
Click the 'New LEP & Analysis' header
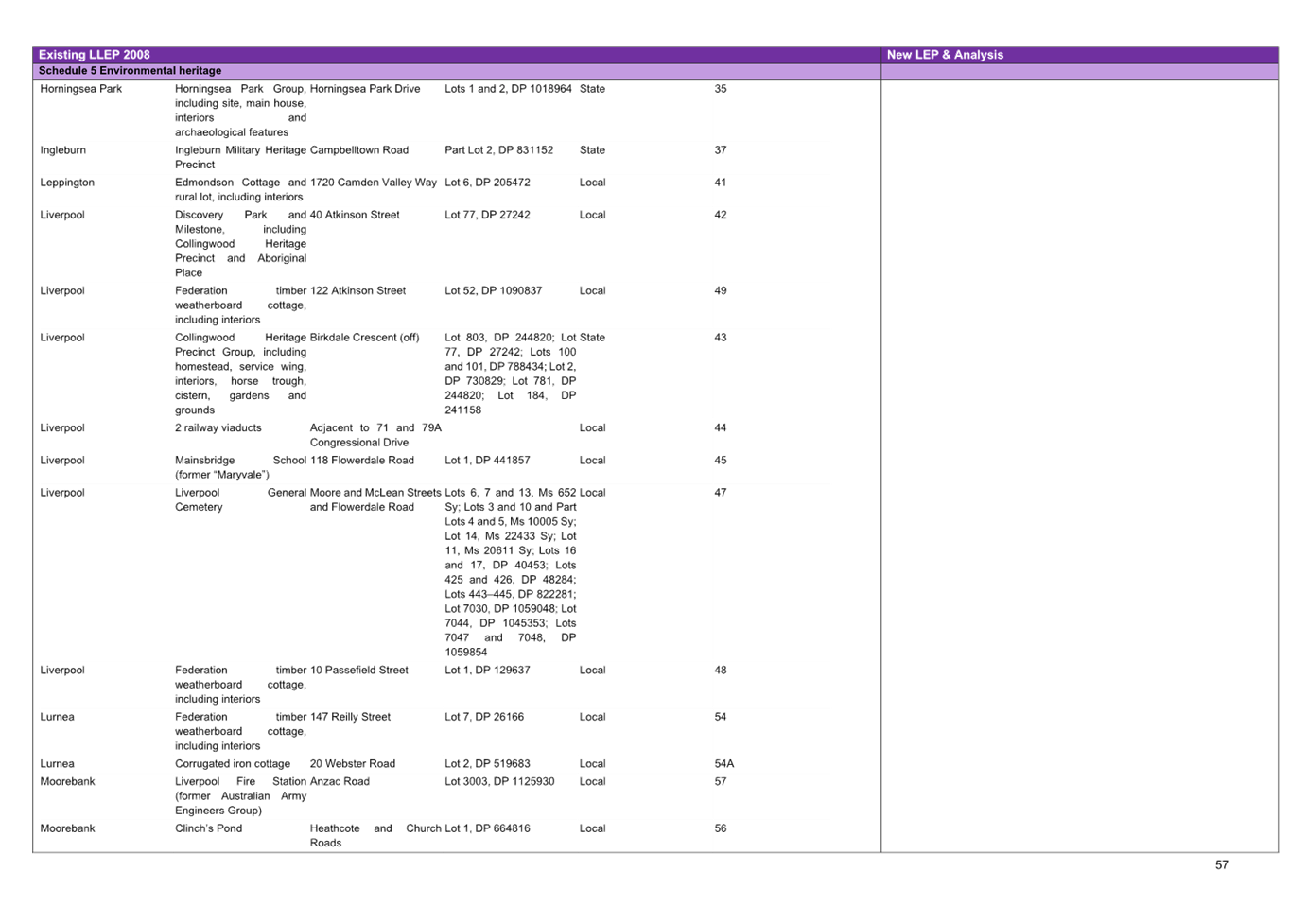coord(945,55)
